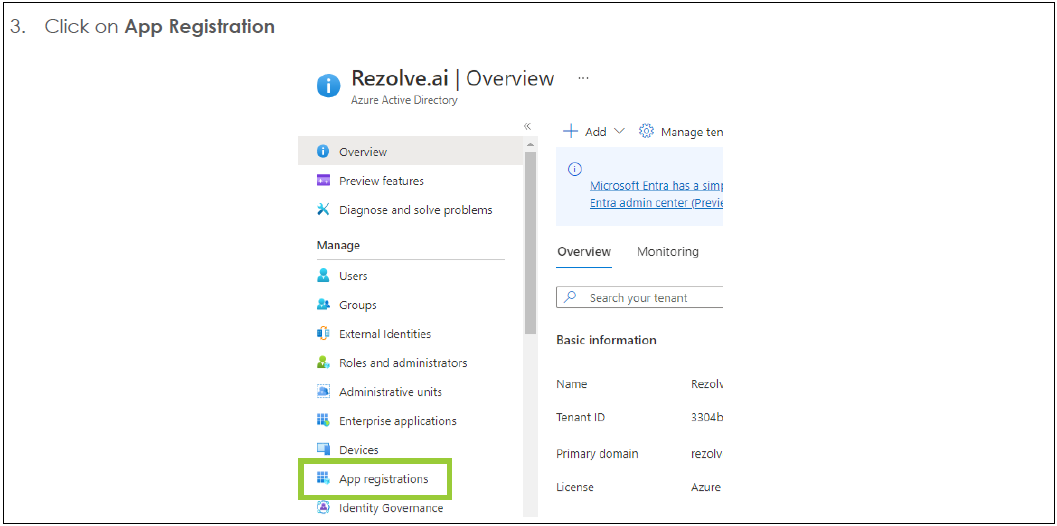This screenshot has height=526, width=1057.
Task: Click the Azure Active Directory subtitle
Action: [x=404, y=100]
